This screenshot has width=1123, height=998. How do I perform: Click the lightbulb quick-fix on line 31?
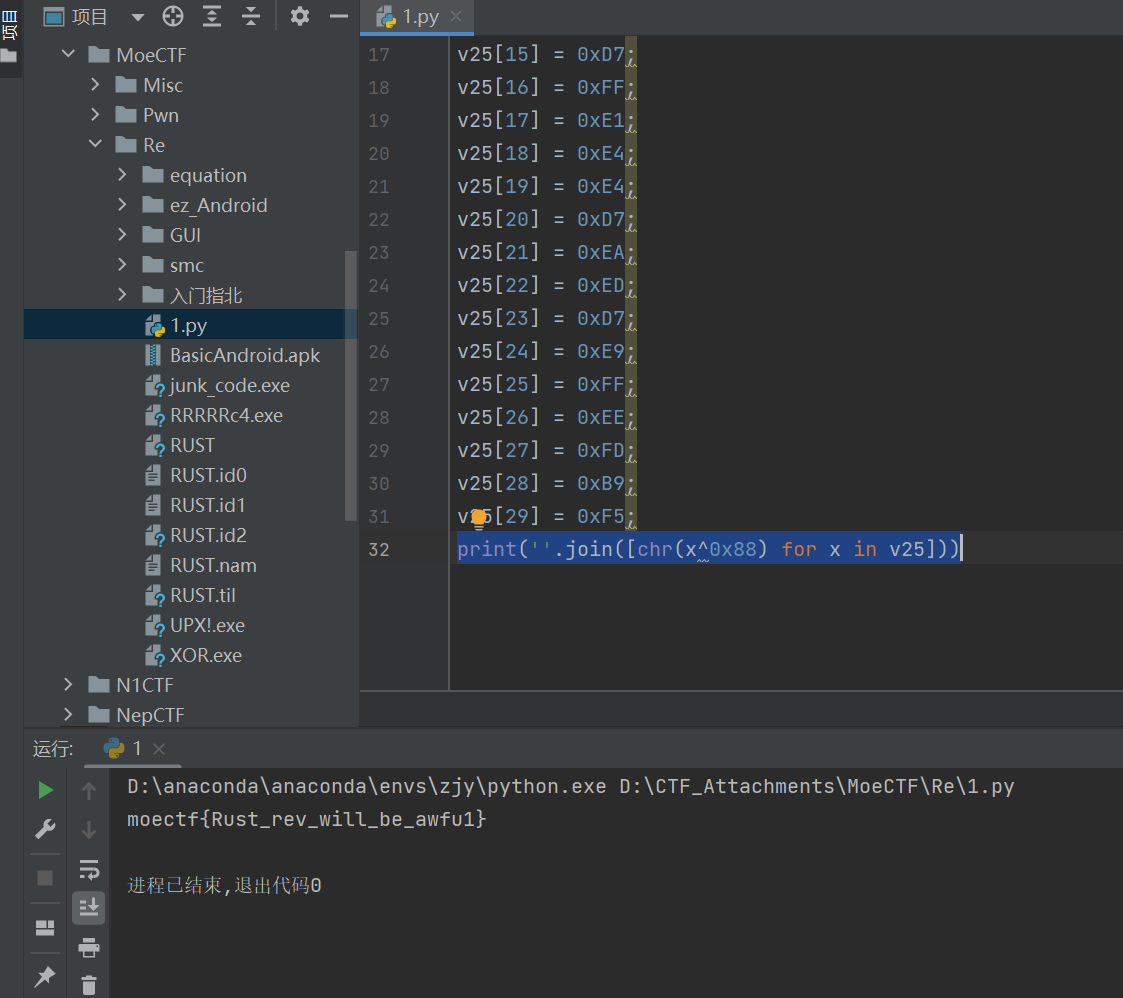coord(479,517)
